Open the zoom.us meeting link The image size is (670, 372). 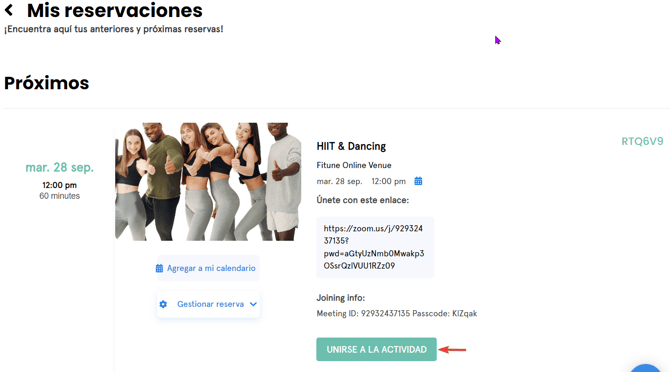[x=375, y=247]
